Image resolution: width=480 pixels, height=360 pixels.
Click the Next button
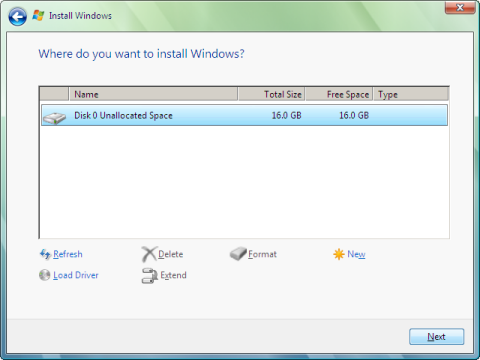coord(436,337)
